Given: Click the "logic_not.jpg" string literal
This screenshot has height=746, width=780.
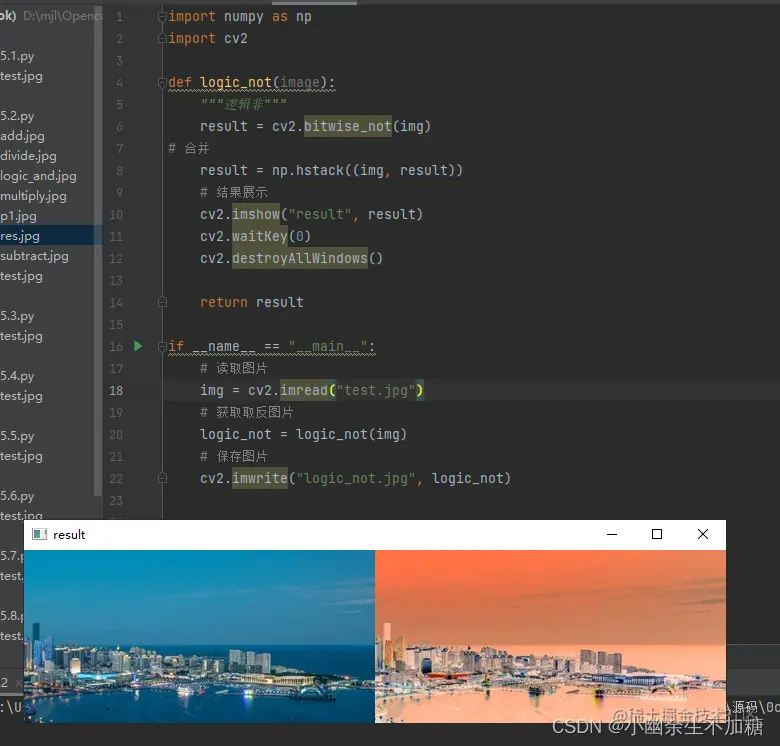Looking at the screenshot, I should (x=356, y=478).
